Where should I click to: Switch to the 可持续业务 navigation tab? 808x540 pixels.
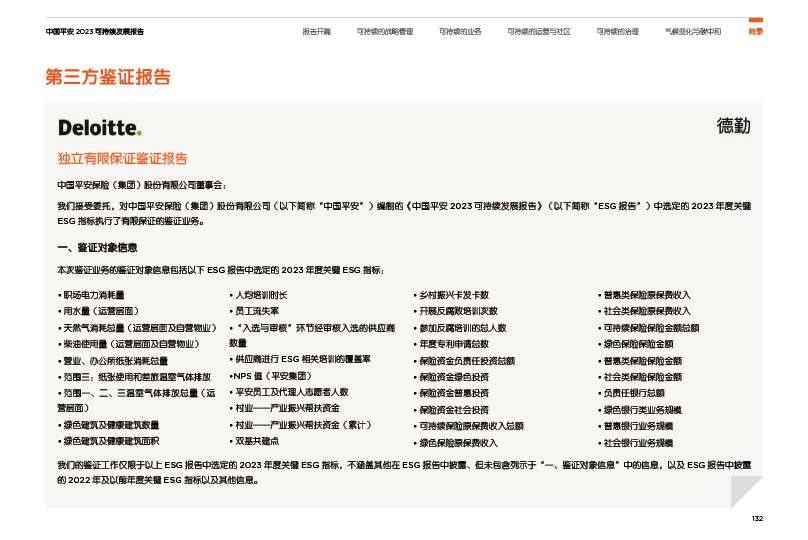pos(460,32)
